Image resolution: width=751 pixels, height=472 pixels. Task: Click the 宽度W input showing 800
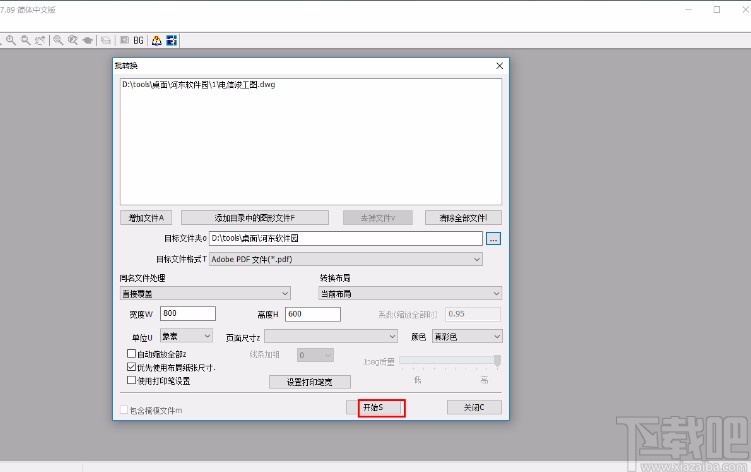(188, 313)
